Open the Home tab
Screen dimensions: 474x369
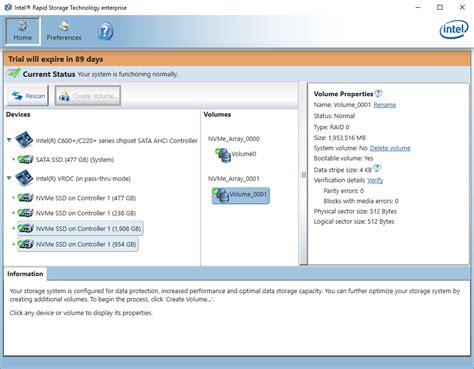point(23,31)
